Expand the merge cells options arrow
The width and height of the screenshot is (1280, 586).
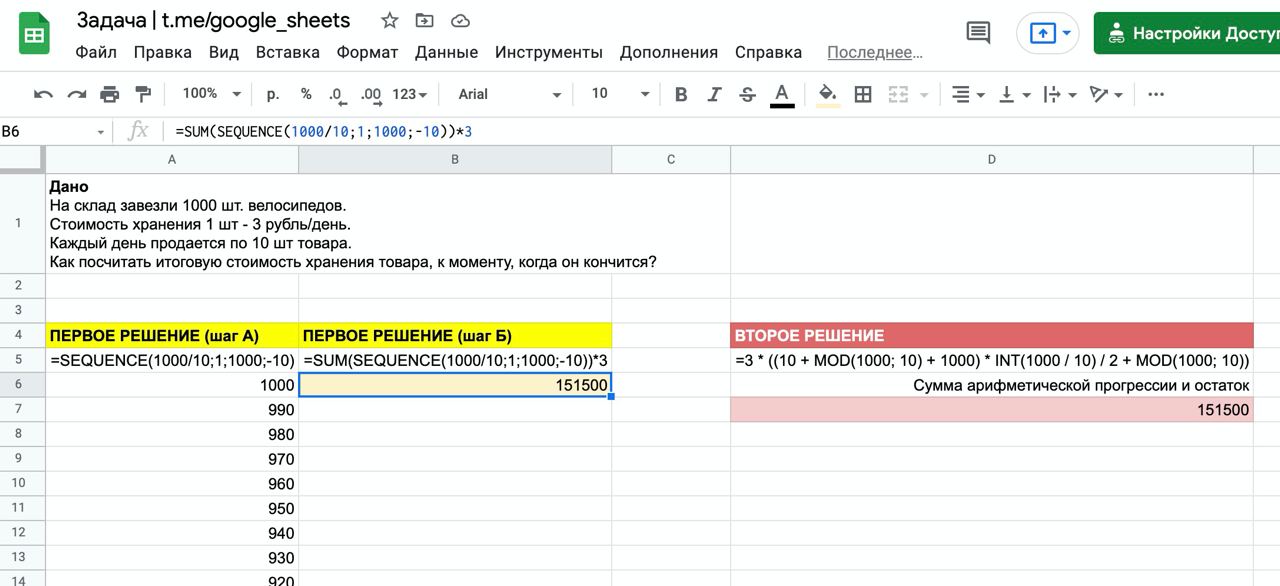tap(923, 95)
